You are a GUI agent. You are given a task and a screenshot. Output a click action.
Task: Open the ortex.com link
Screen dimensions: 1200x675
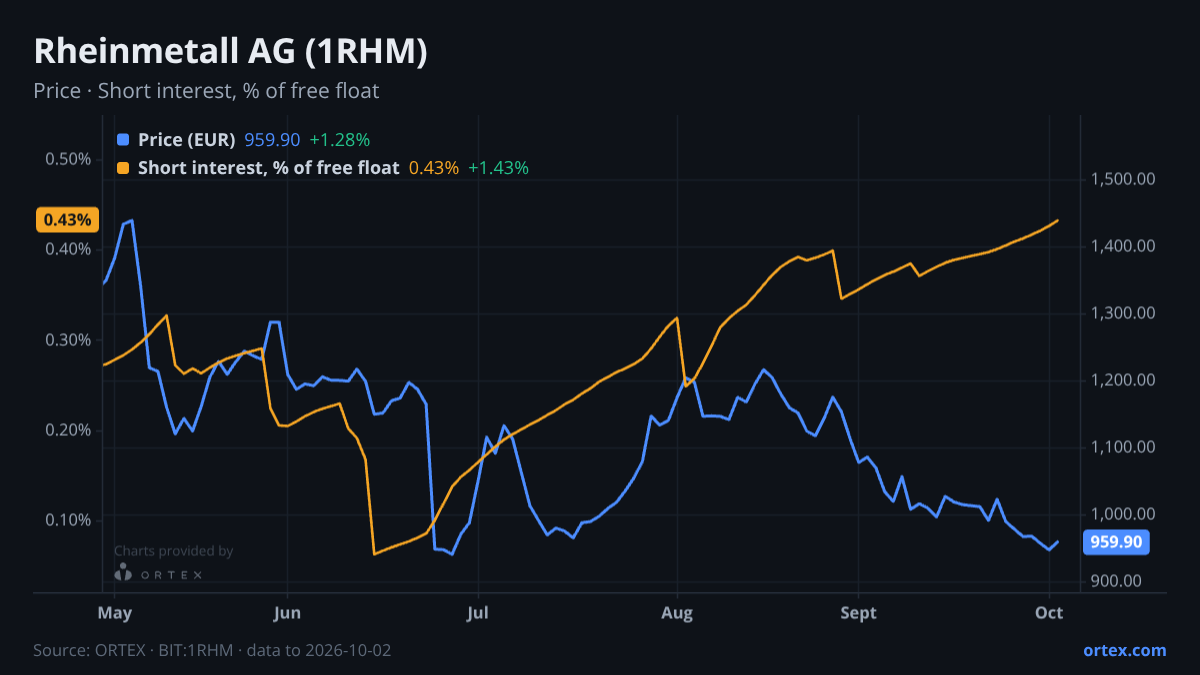click(1124, 650)
